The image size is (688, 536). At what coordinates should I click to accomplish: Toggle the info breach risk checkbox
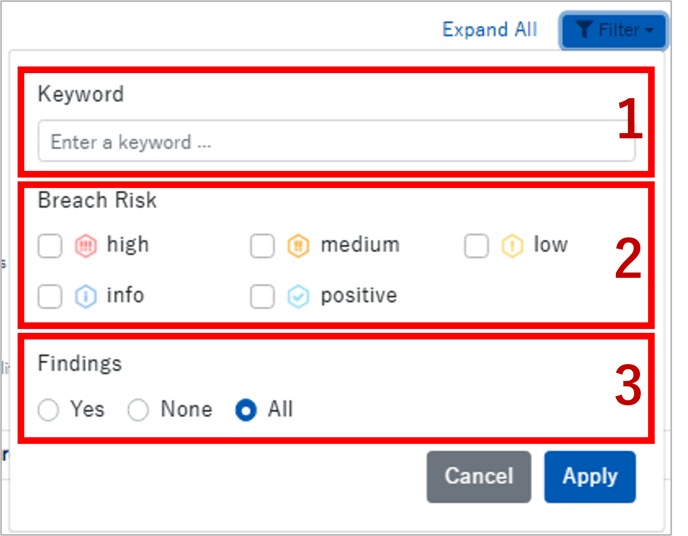pyautogui.click(x=50, y=297)
